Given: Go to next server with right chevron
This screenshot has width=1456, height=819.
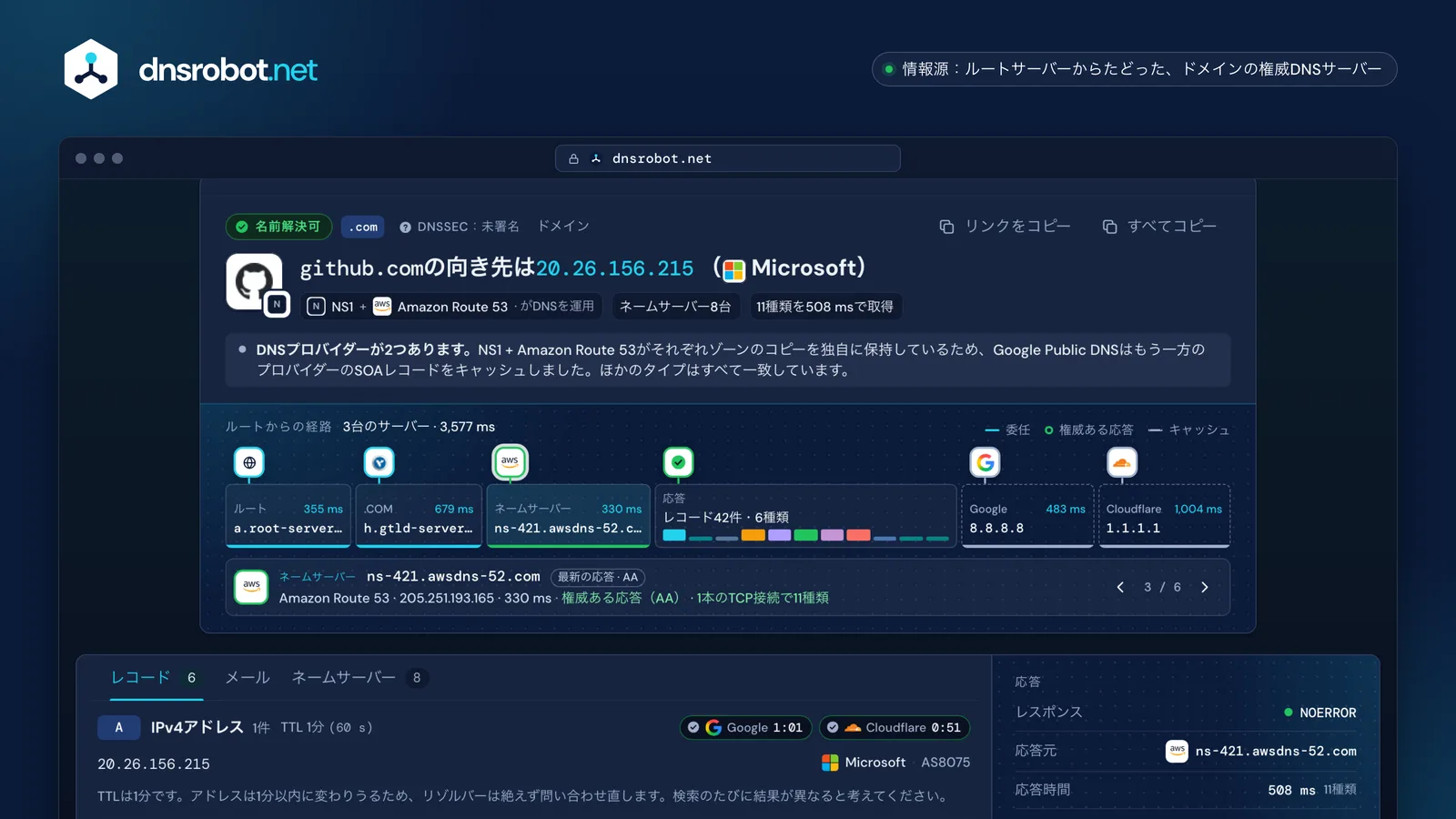Looking at the screenshot, I should (1205, 587).
